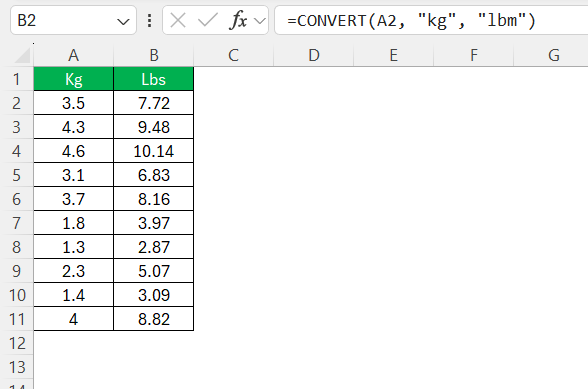Screen dimensions: 588x389
Task: Select cell with value 8.16
Action: 154,199
